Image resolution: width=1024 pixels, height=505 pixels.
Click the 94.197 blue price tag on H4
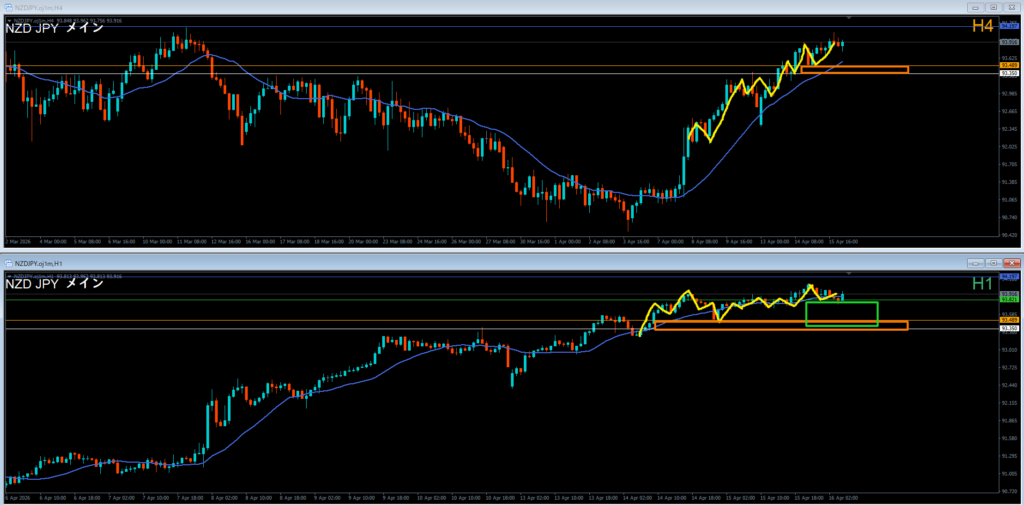coord(1009,24)
